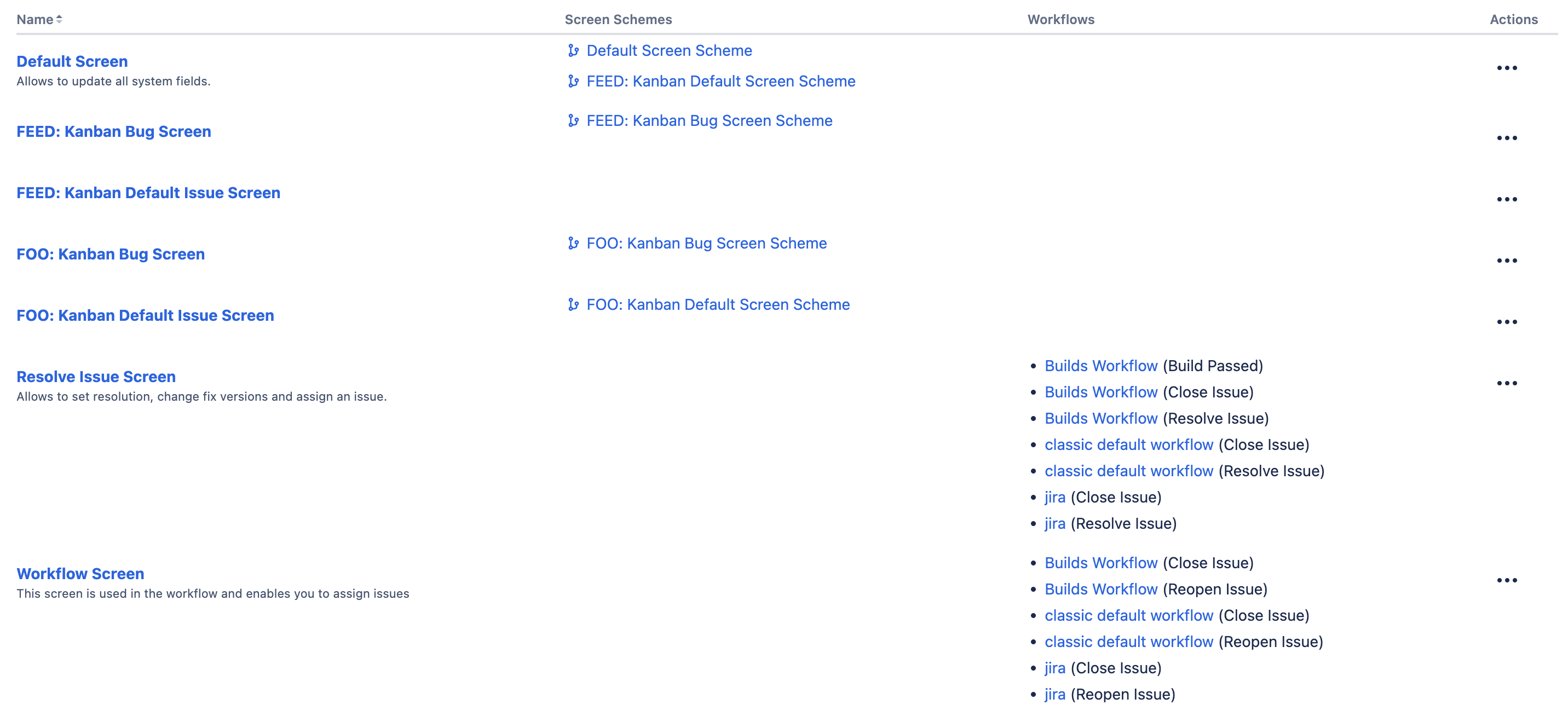The image size is (1568, 716).
Task: Open the Workflow Screen
Action: [80, 573]
